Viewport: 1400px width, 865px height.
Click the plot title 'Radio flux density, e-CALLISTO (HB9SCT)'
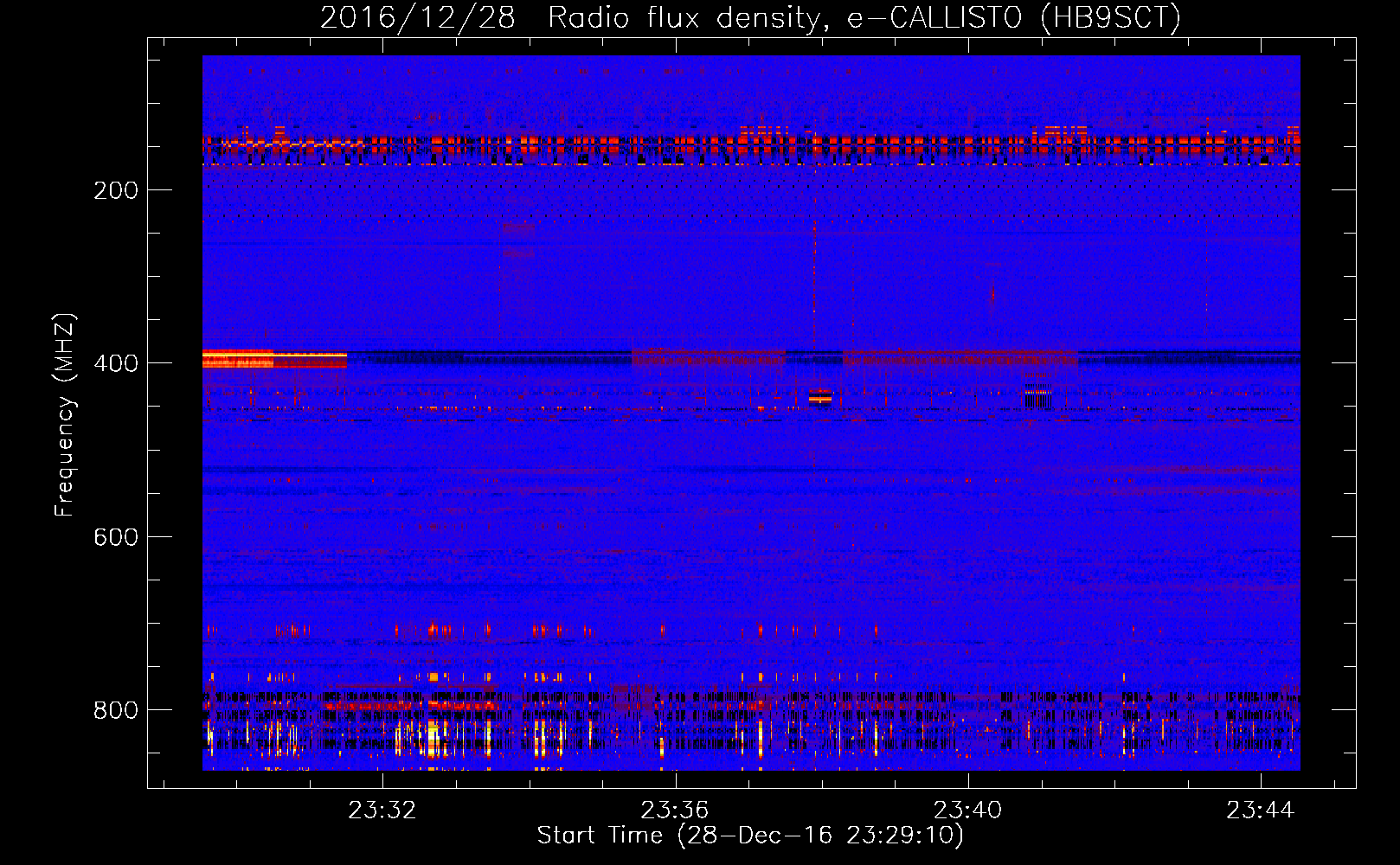click(x=864, y=16)
